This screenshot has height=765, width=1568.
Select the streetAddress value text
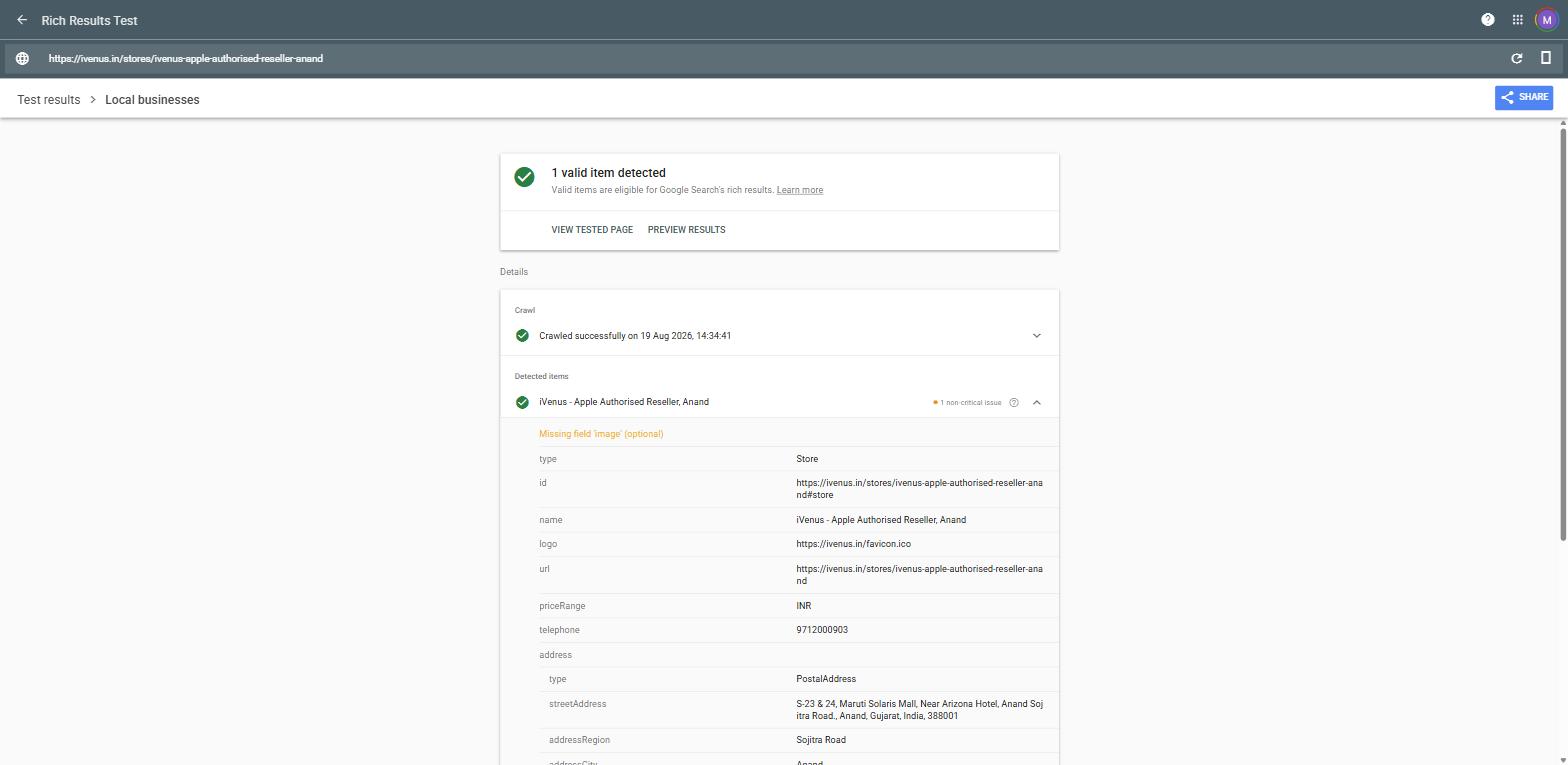click(x=919, y=710)
